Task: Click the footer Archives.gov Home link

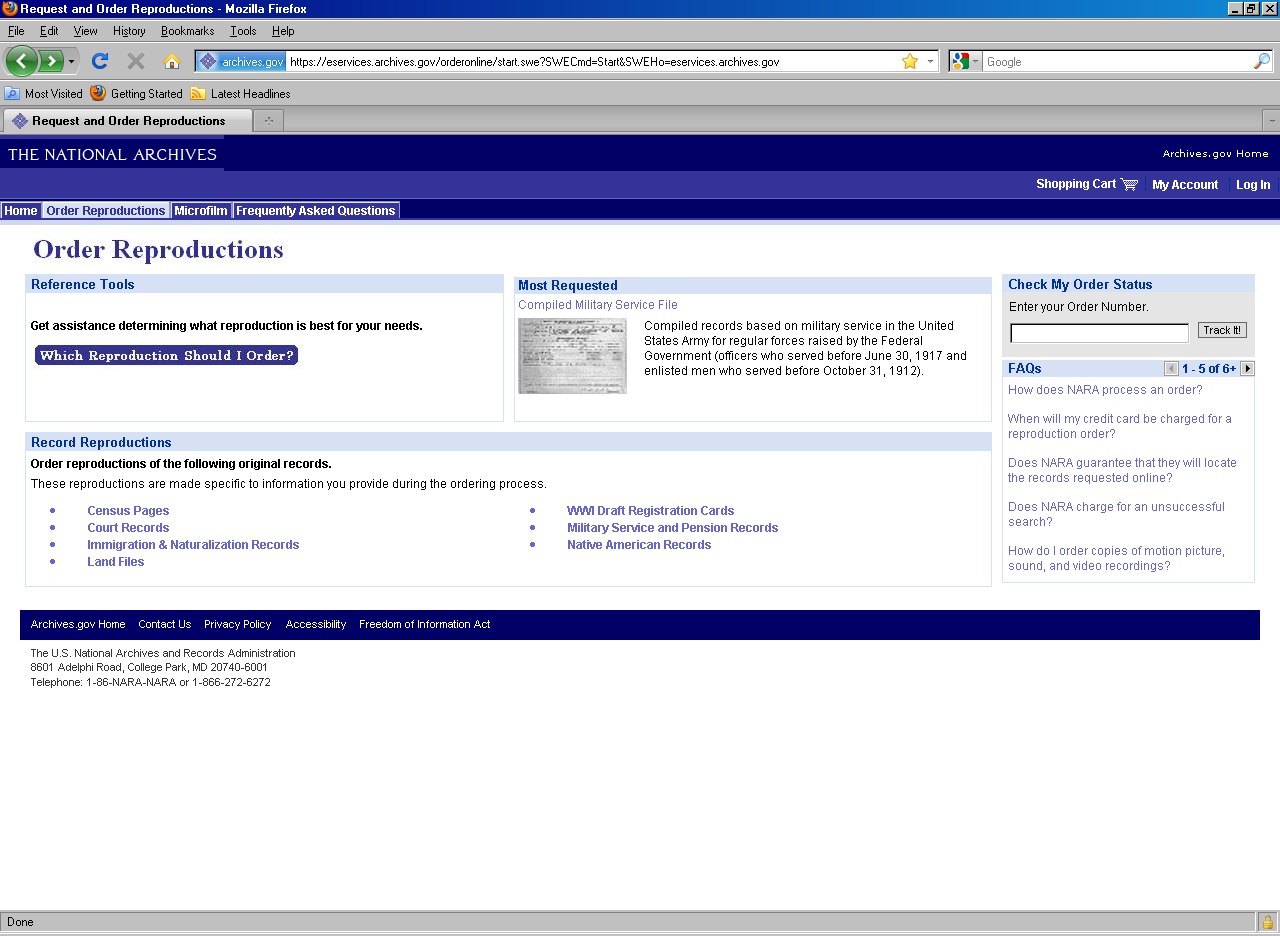Action: click(78, 624)
